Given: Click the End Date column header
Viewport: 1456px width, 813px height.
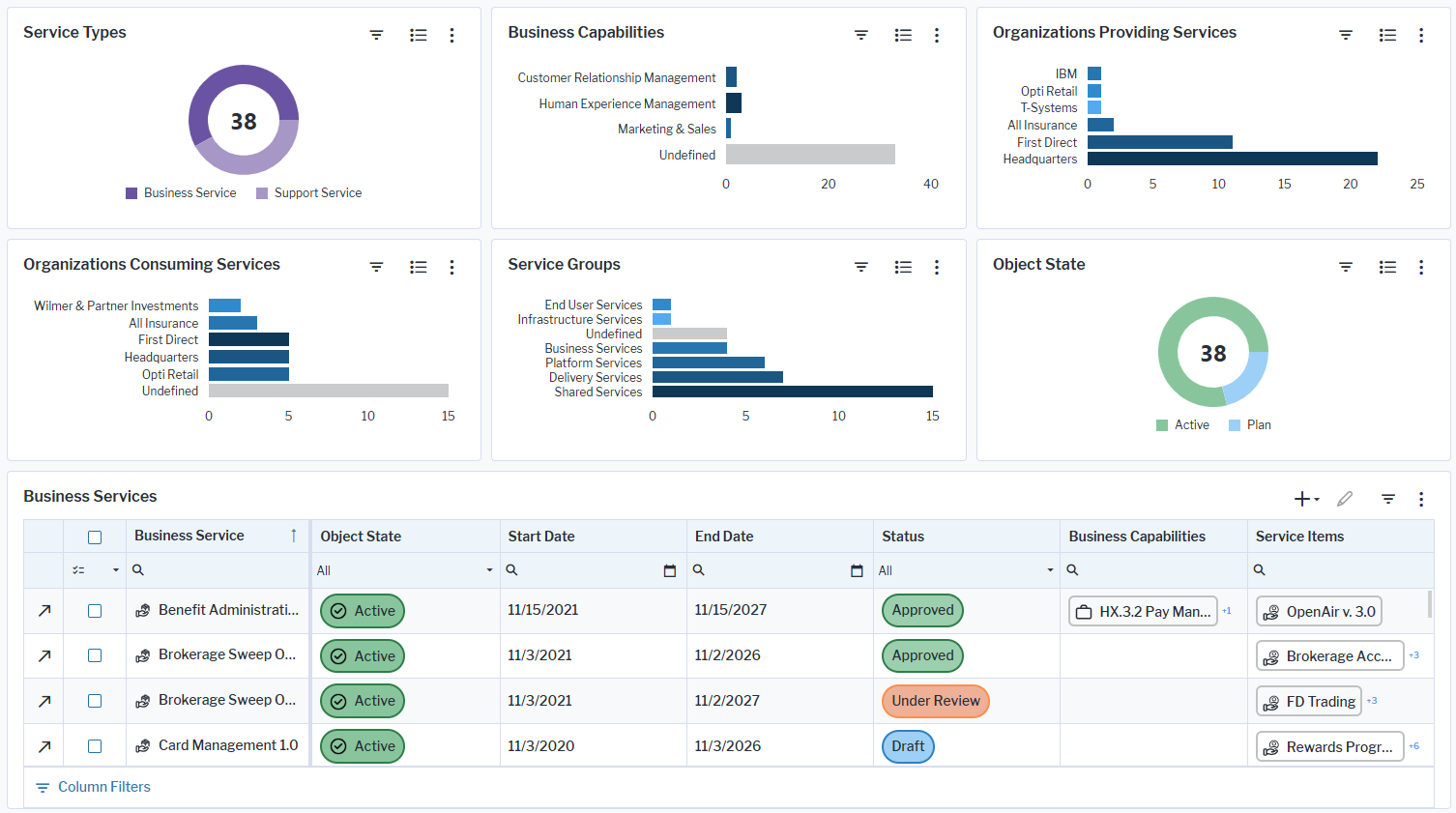Looking at the screenshot, I should click(724, 537).
